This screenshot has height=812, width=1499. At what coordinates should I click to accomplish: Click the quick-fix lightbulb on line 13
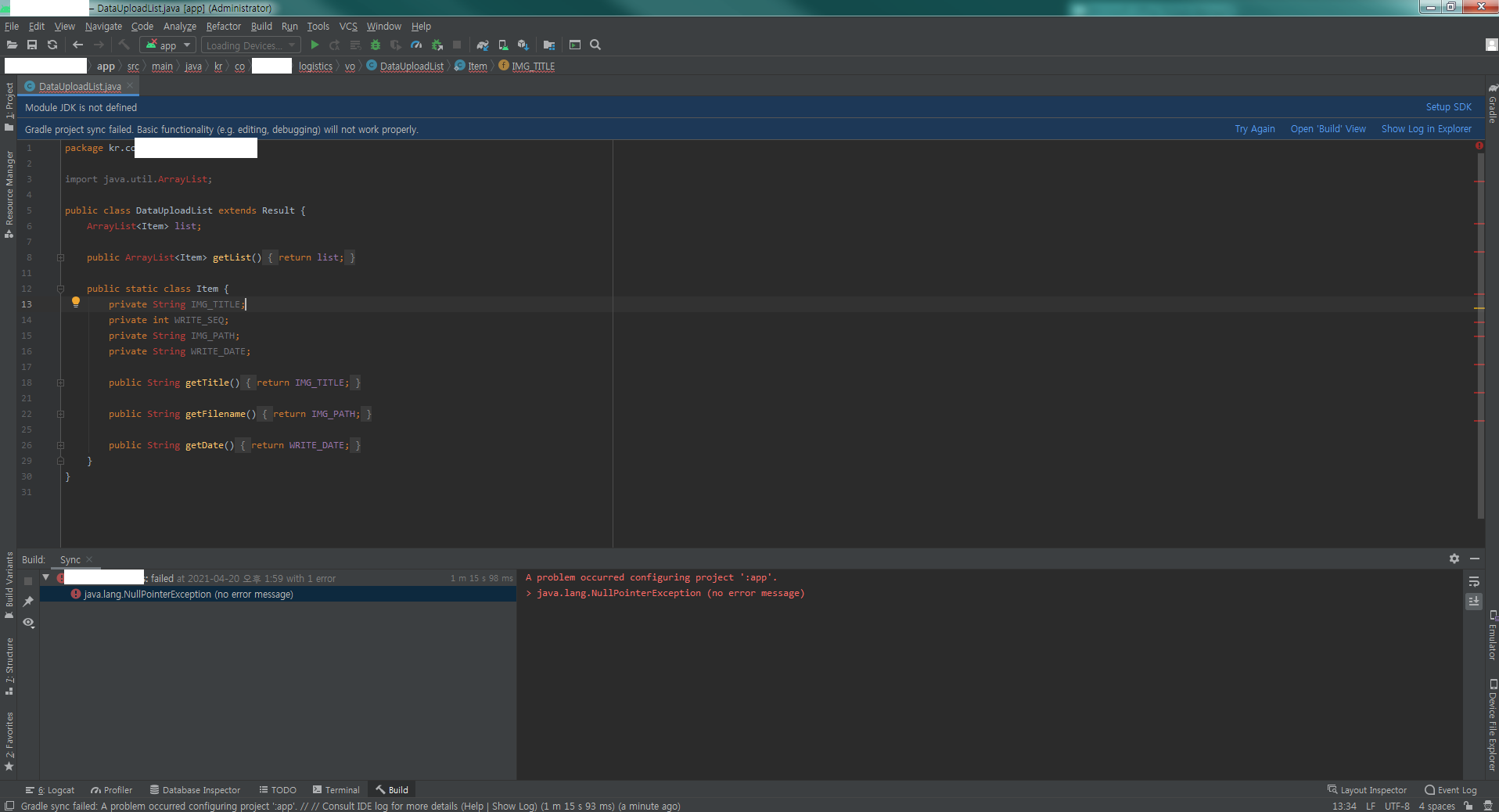pyautogui.click(x=75, y=302)
